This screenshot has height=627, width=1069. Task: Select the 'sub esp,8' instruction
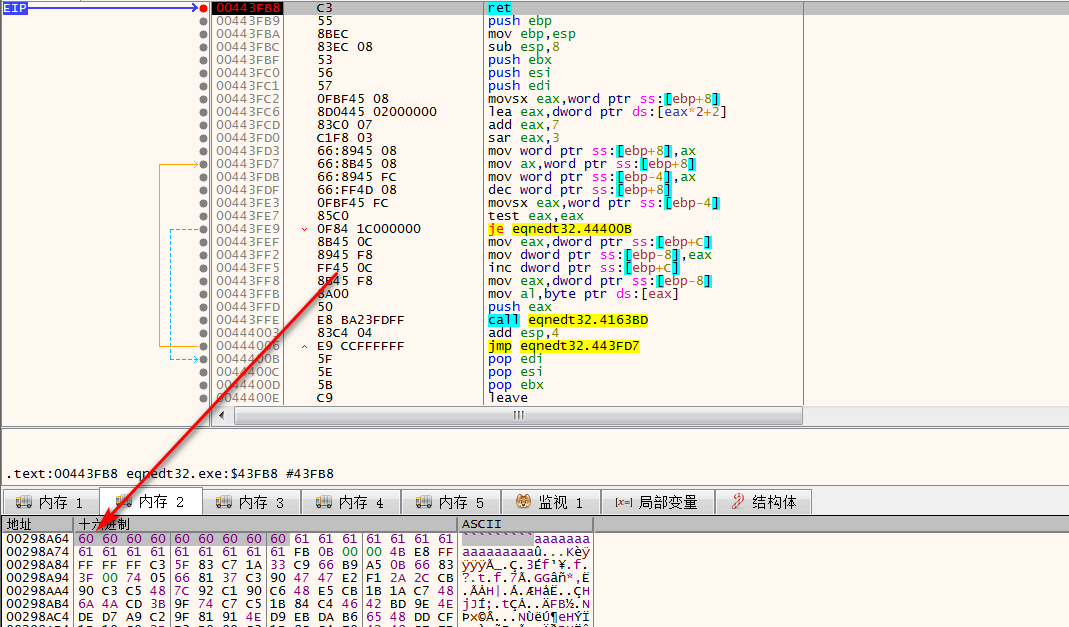point(524,47)
